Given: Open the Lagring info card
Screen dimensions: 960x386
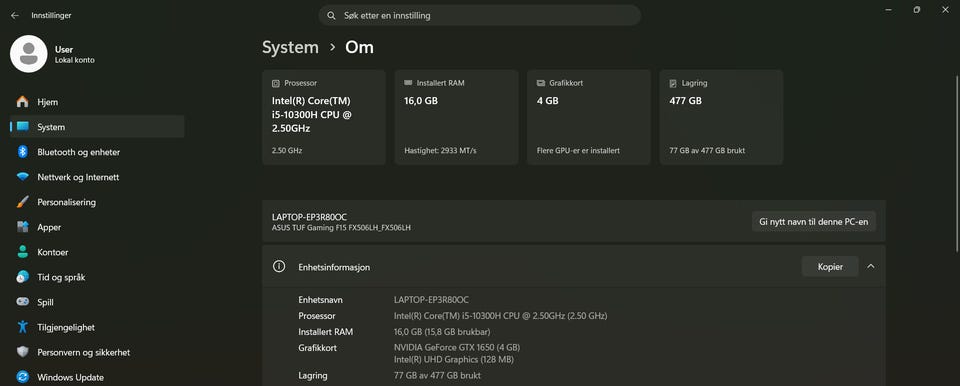Looking at the screenshot, I should 721,117.
